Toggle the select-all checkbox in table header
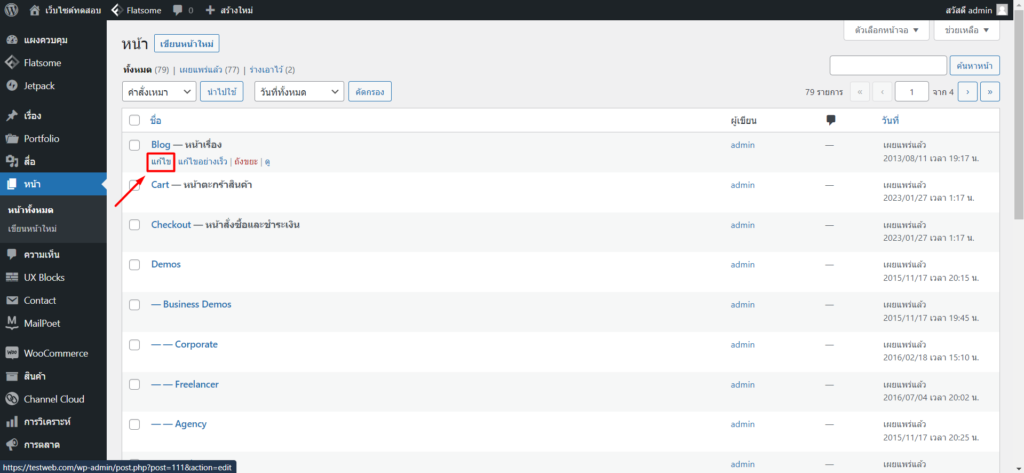1024x473 pixels. (135, 120)
